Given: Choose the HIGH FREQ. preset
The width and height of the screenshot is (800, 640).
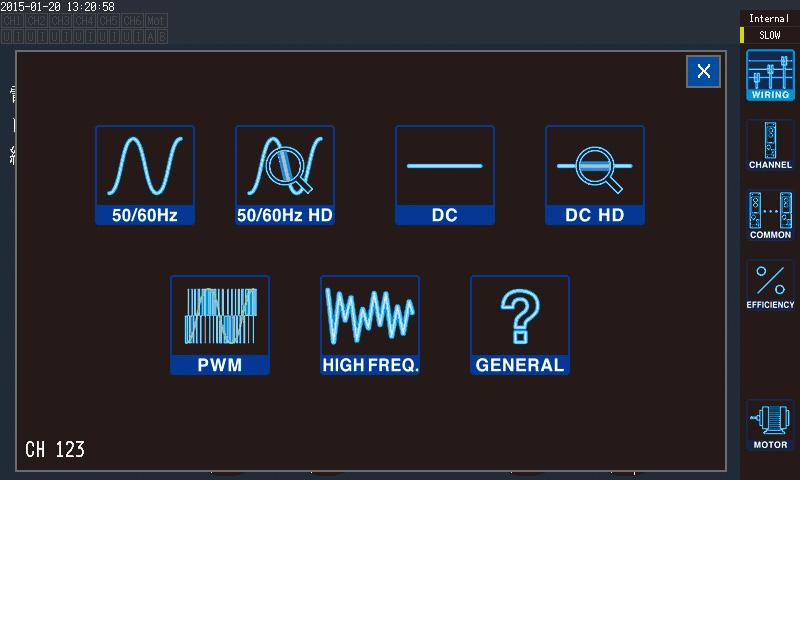Looking at the screenshot, I should tap(370, 325).
